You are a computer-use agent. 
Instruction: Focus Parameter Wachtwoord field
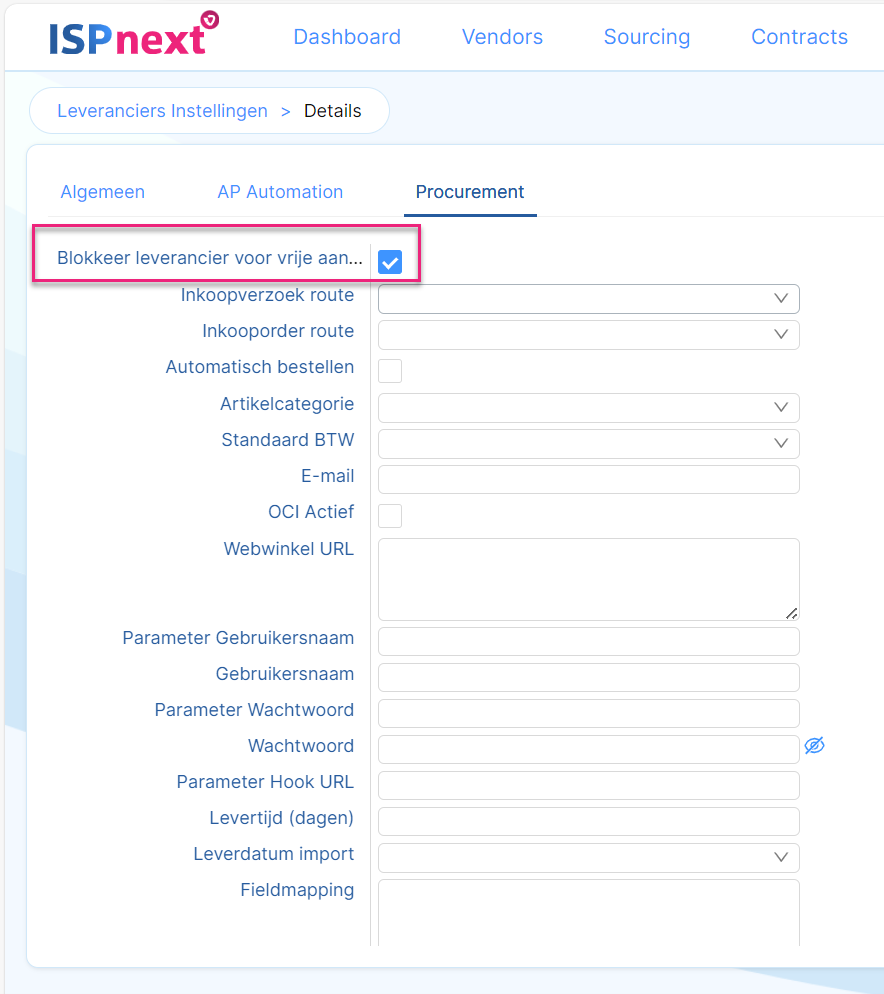[x=588, y=714]
